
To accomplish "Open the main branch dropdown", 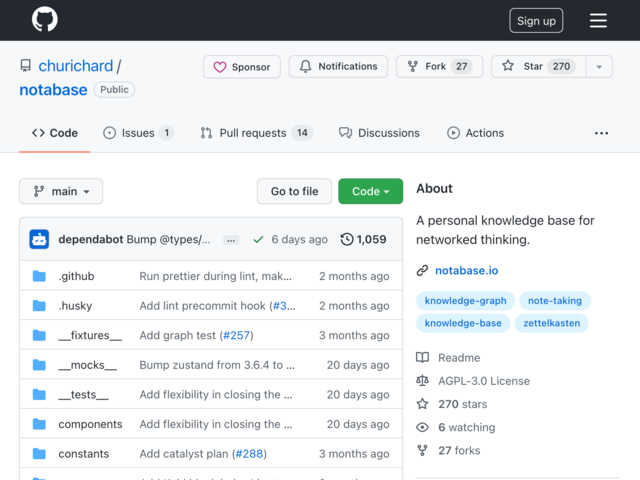I will (61, 191).
